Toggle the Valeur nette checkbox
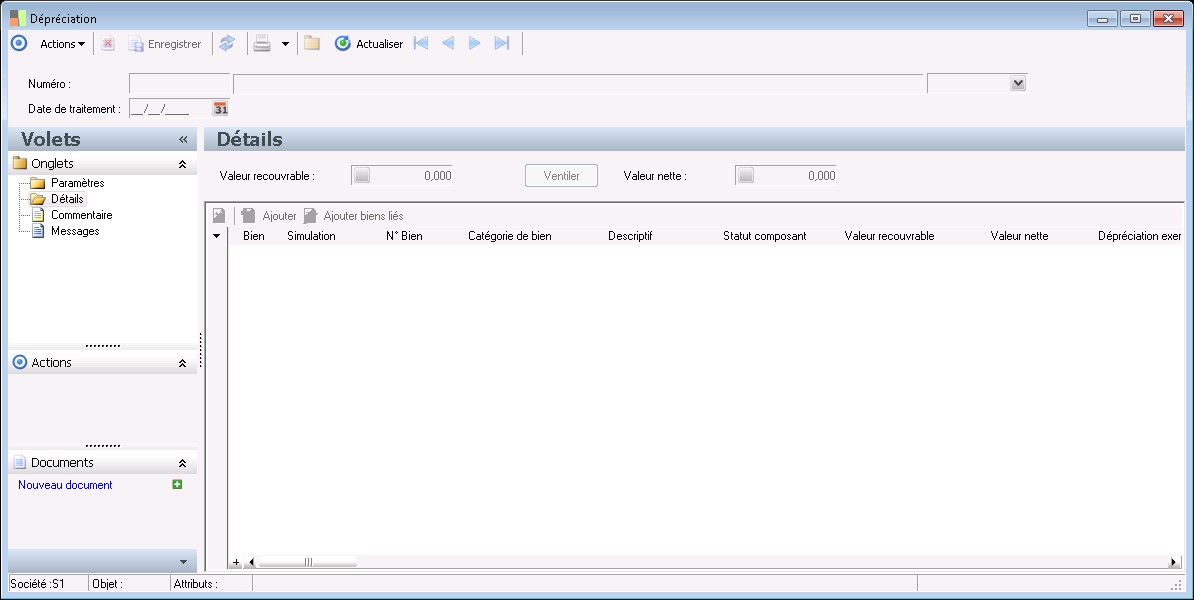The height and width of the screenshot is (600, 1194). point(745,175)
